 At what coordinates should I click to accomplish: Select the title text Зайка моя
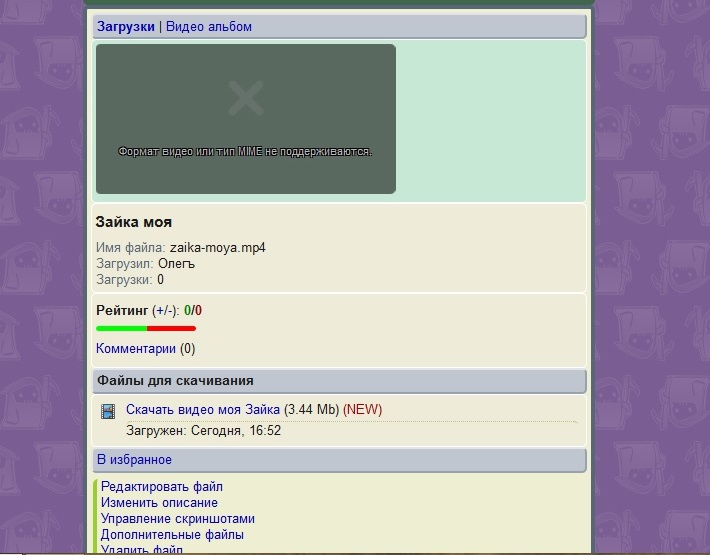[x=134, y=222]
